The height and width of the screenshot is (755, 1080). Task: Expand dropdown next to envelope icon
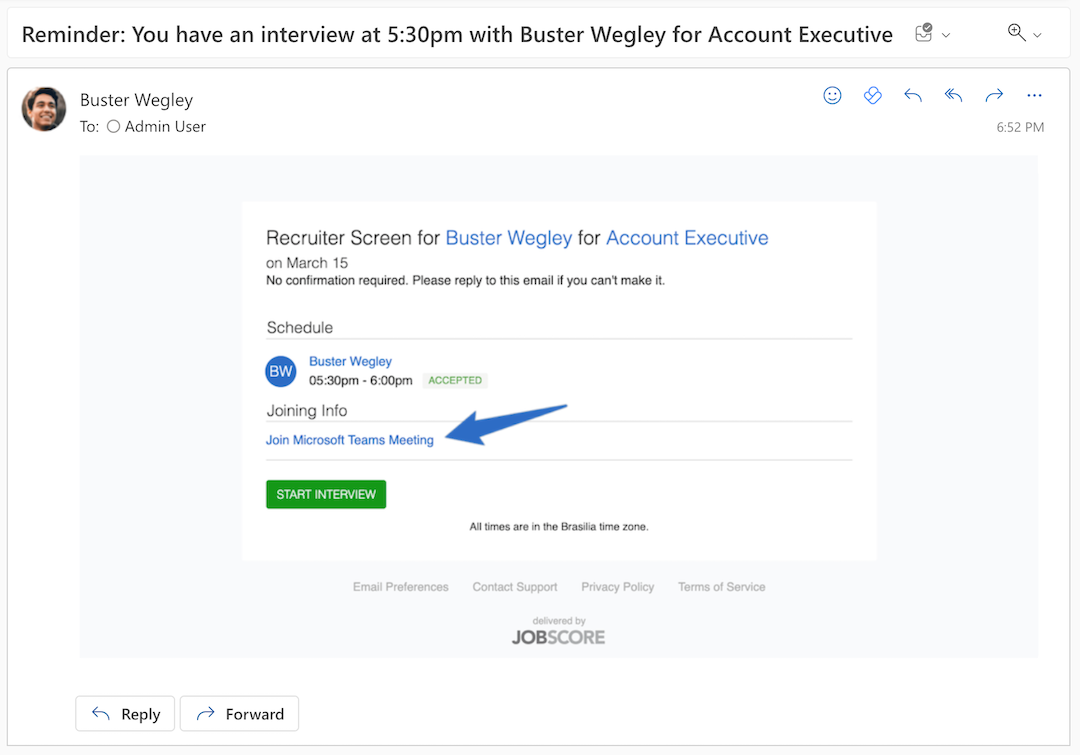(x=946, y=35)
